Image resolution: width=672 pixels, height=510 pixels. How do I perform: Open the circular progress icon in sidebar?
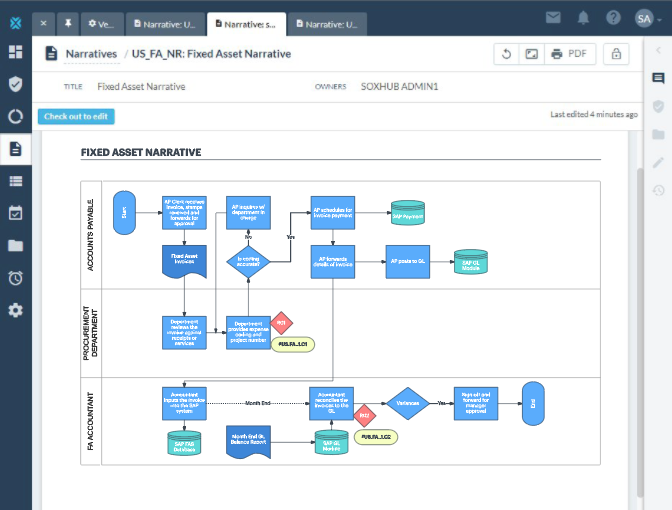coord(16,117)
